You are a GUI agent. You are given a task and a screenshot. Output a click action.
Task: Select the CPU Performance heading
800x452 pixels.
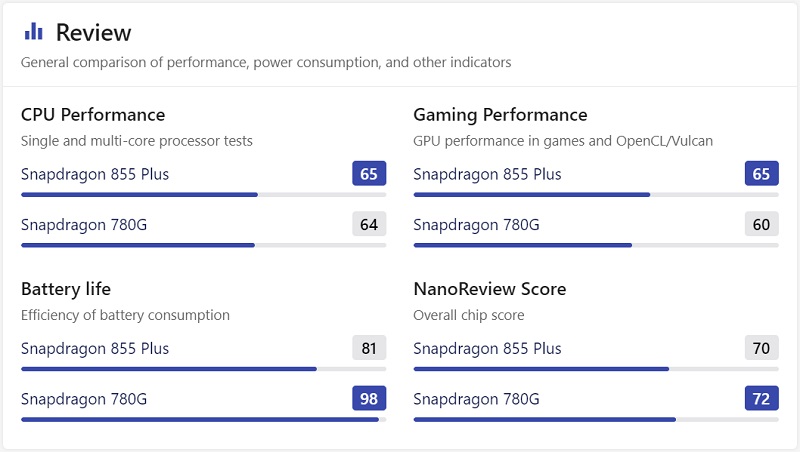click(x=93, y=115)
